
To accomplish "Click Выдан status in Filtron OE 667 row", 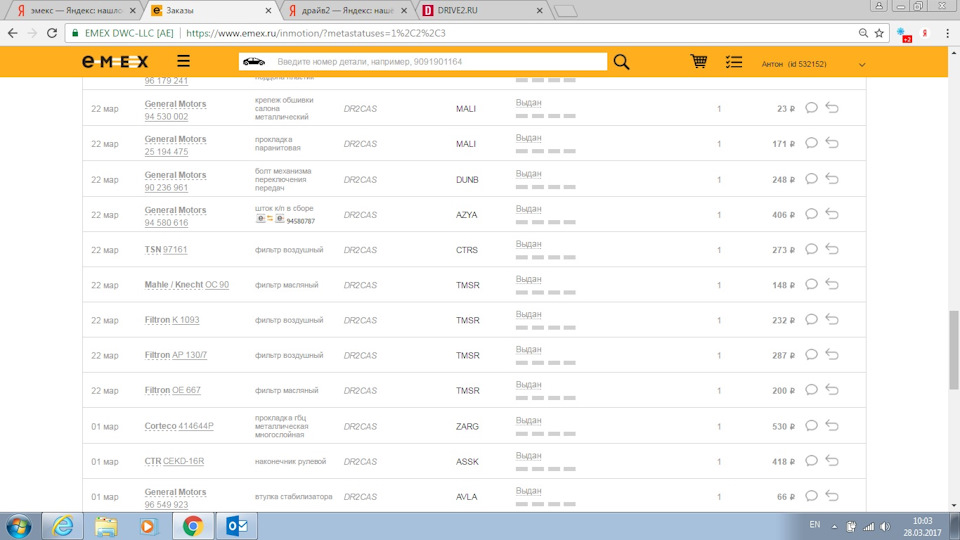I will click(528, 384).
